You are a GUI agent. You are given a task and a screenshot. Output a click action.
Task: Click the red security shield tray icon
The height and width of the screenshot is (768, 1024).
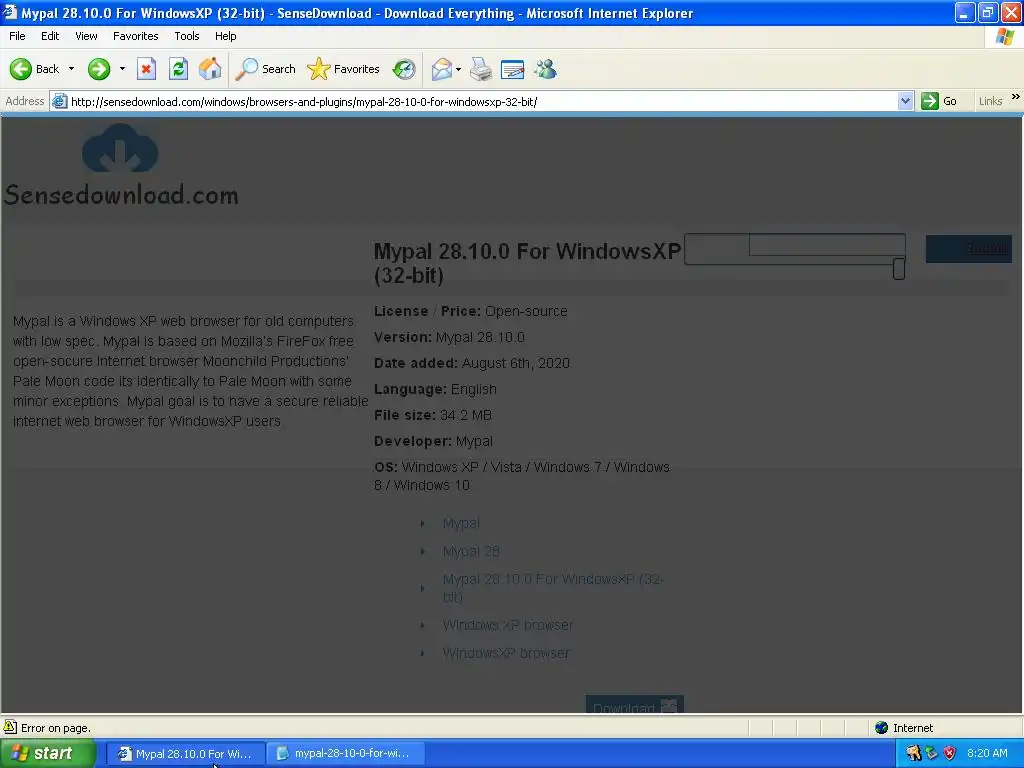pos(950,753)
